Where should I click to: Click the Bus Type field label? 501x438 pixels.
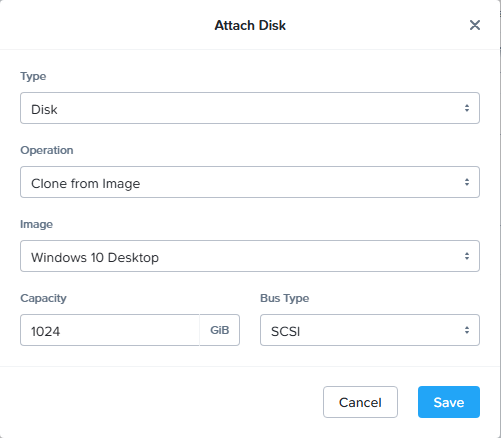tap(285, 298)
